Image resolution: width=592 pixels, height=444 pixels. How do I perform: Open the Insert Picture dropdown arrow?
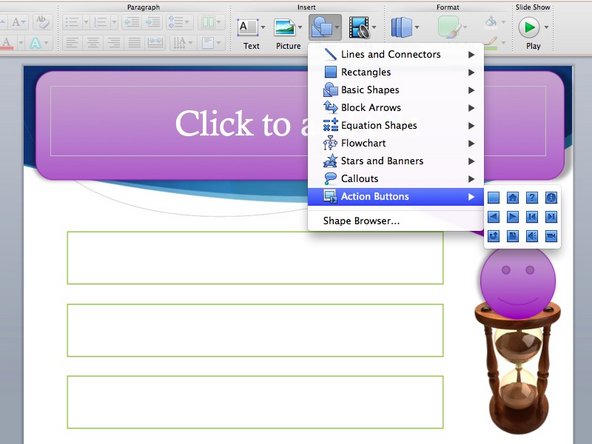(x=300, y=27)
